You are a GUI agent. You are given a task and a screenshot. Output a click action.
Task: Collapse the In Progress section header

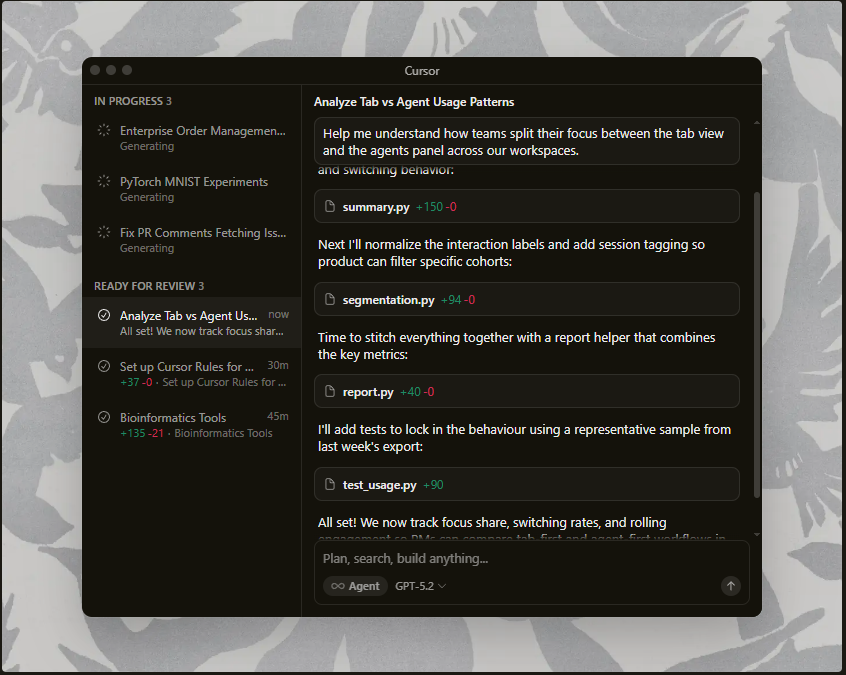133,101
